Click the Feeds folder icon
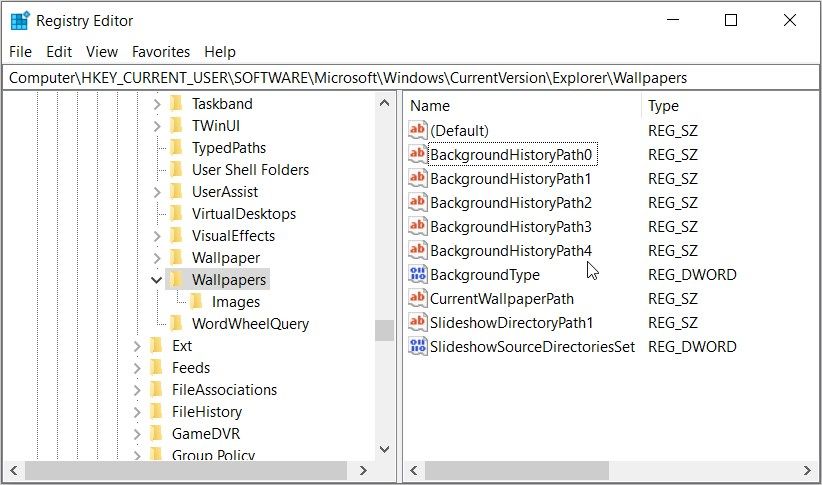 point(156,368)
